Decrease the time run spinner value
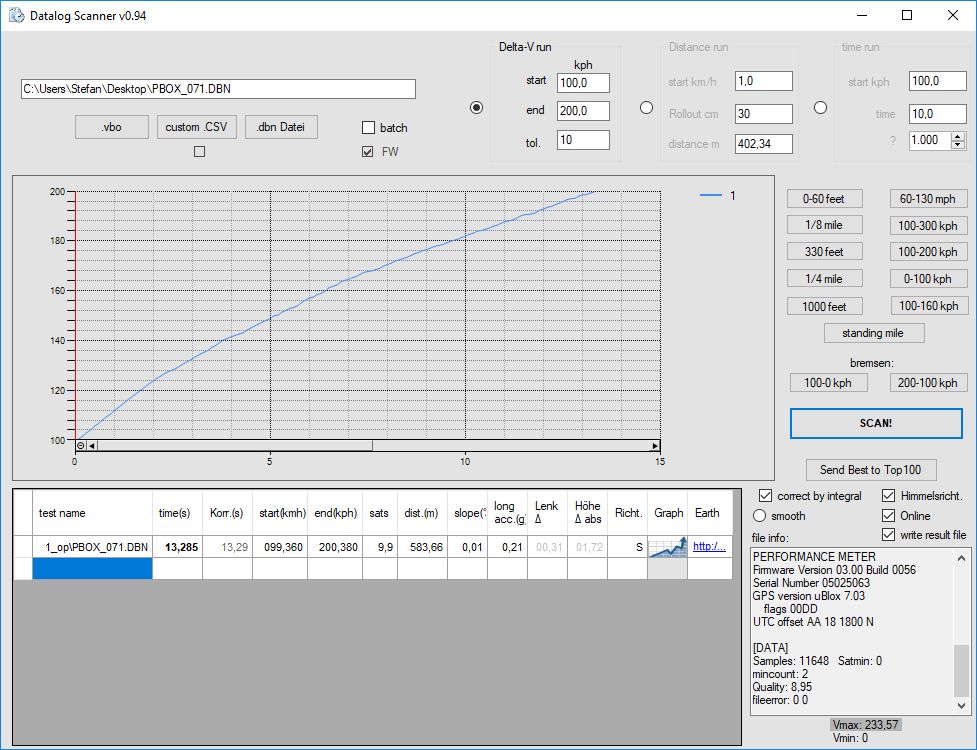 coord(958,145)
